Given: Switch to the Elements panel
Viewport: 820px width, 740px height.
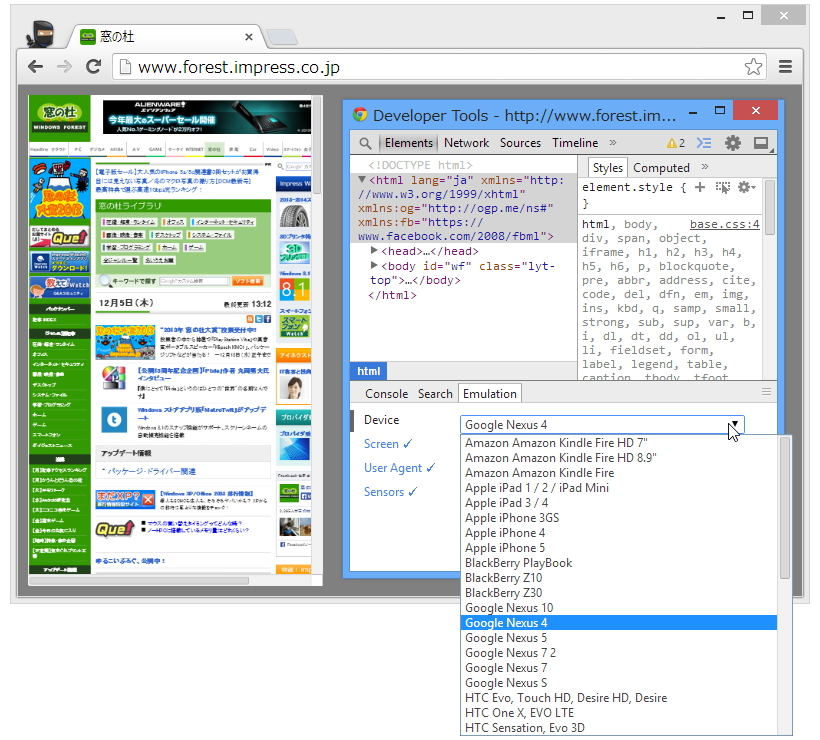Looking at the screenshot, I should tap(408, 143).
